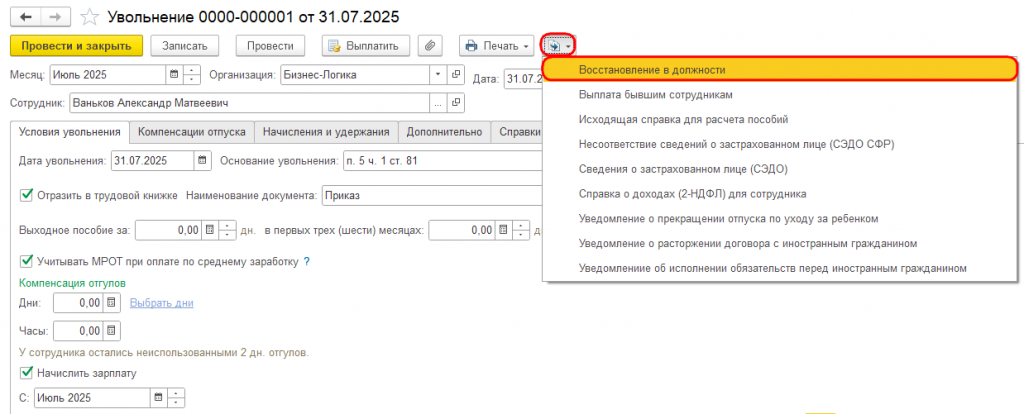This screenshot has height=414, width=1024.
Task: Click the Основание увольнения field
Action: 442,160
